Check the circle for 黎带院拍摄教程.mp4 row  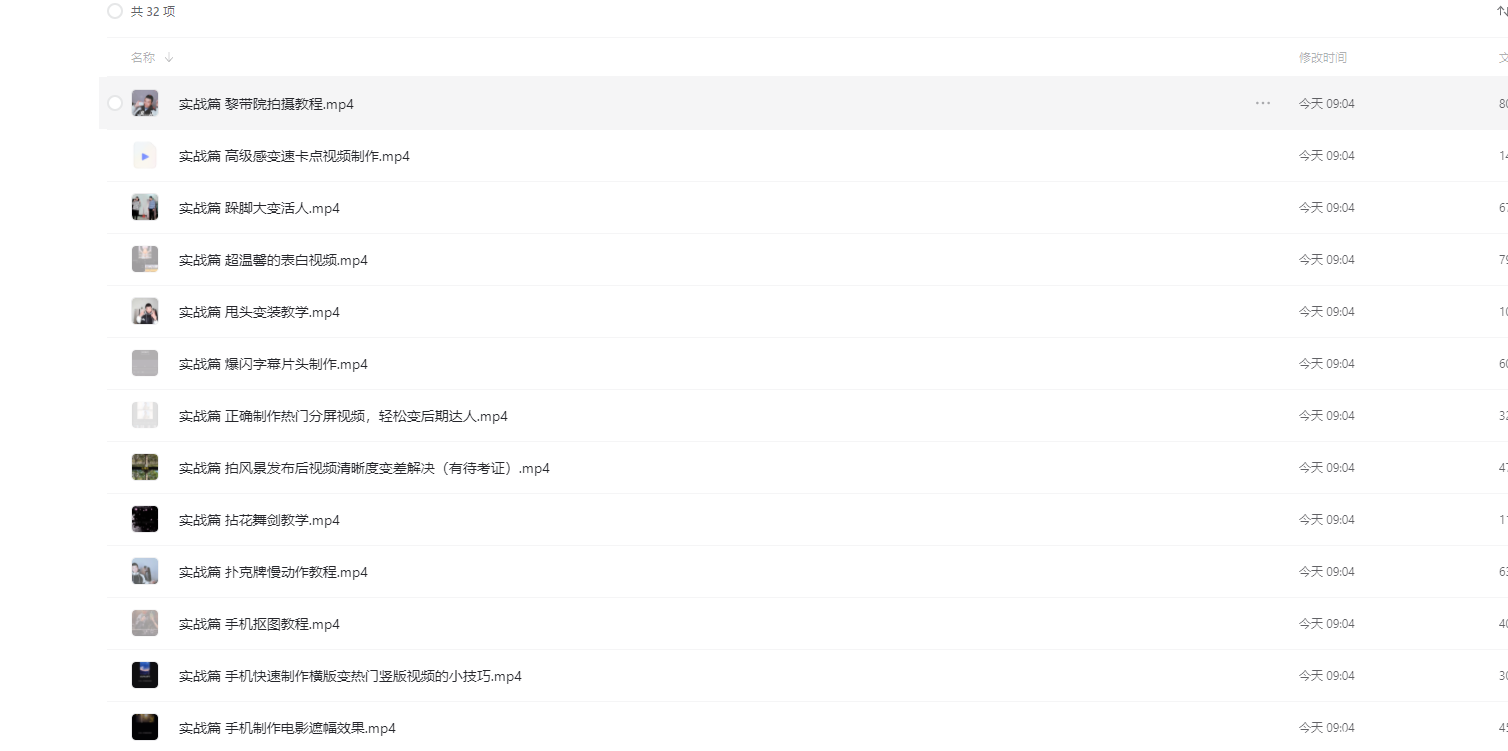click(x=115, y=103)
